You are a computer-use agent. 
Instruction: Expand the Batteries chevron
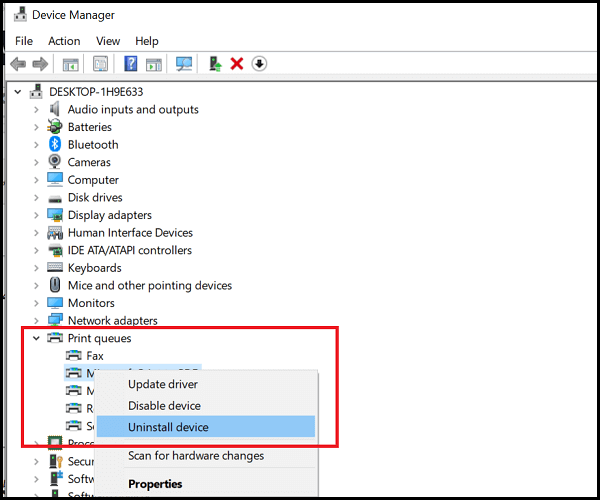[x=36, y=127]
